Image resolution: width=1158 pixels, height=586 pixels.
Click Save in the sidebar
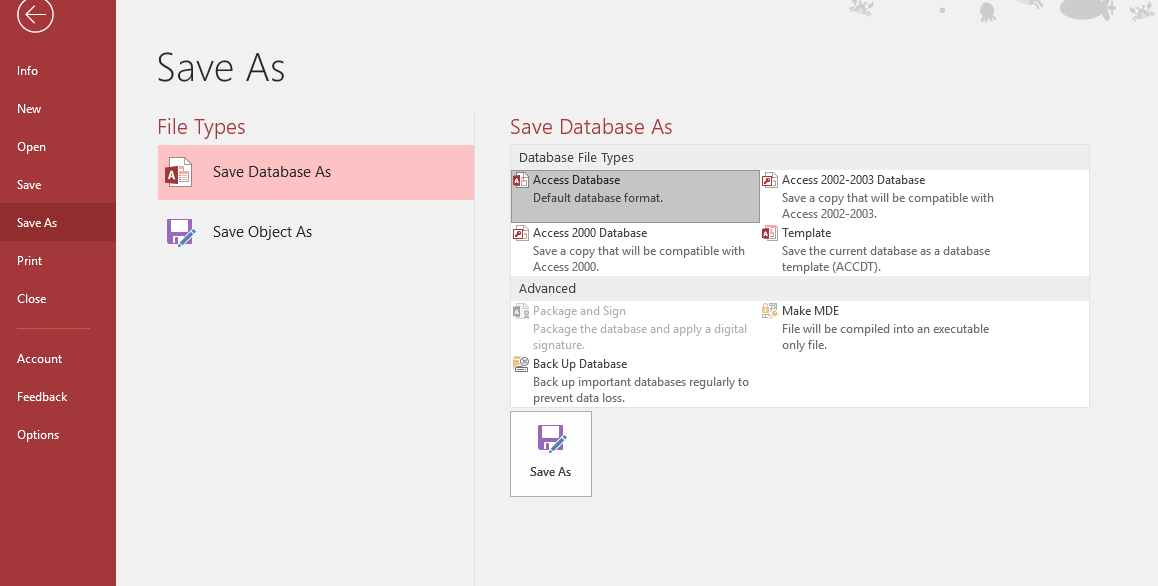[x=29, y=185]
